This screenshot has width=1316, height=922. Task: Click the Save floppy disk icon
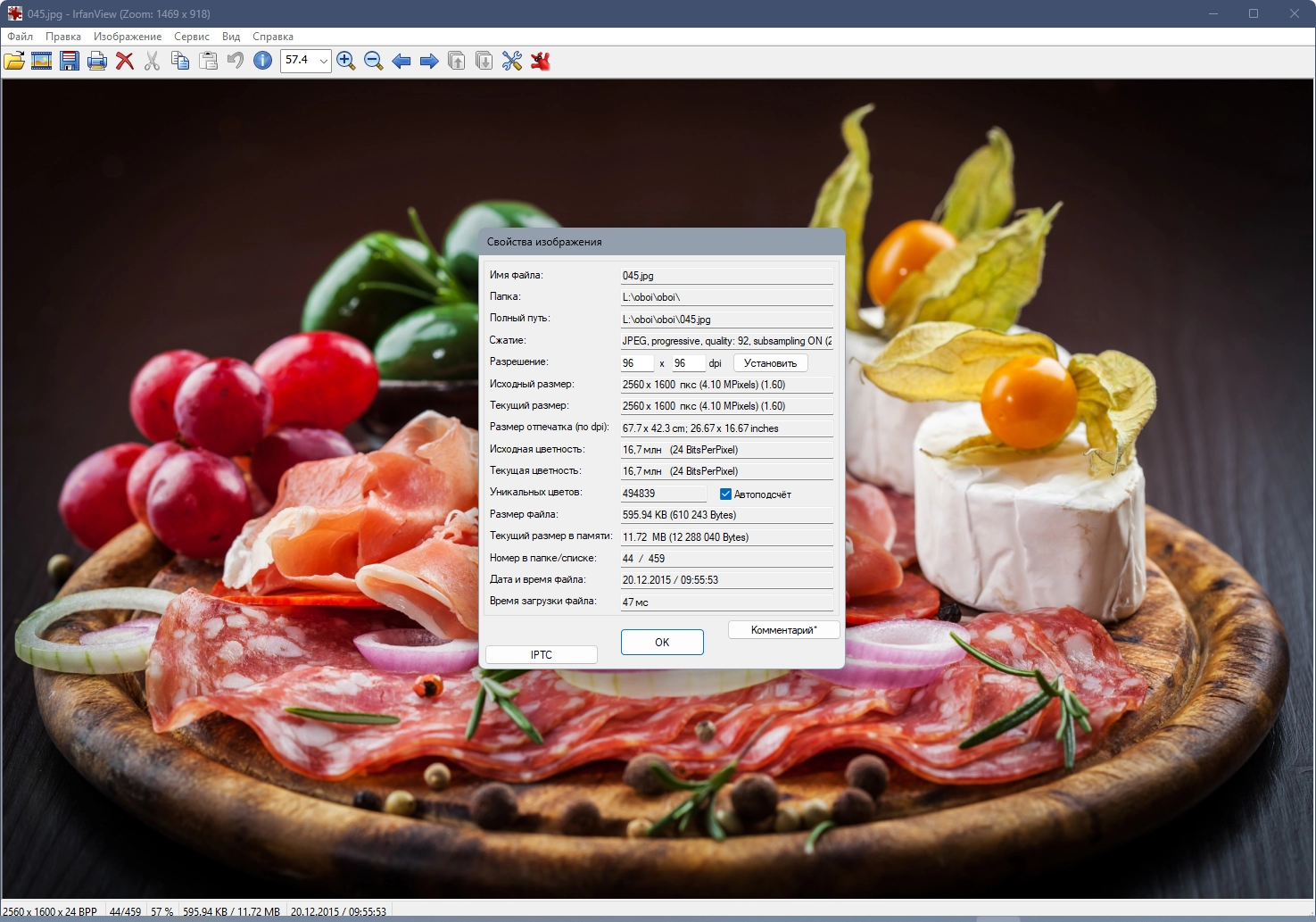[70, 61]
